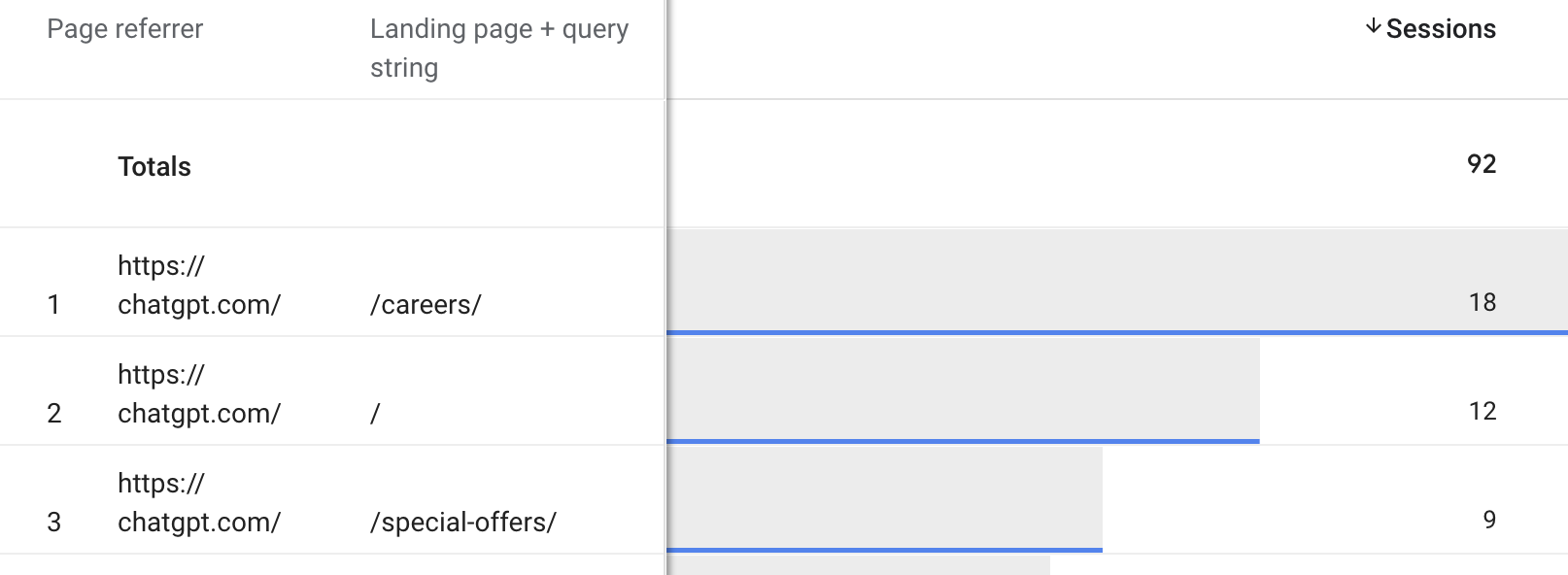Screen dimensions: 1568x575
Task: Click the sessions value 18
Action: (1483, 303)
